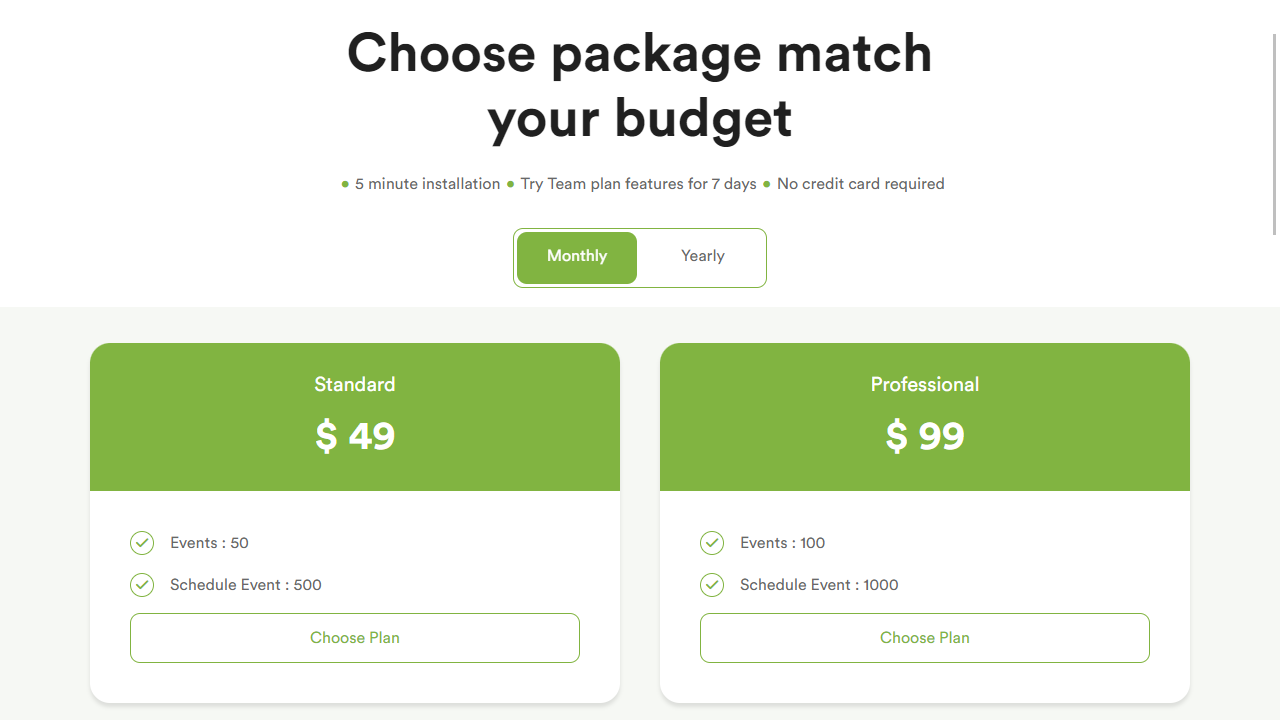The height and width of the screenshot is (720, 1280).
Task: Click the page's vertical scrollbar thumb
Action: [1275, 135]
